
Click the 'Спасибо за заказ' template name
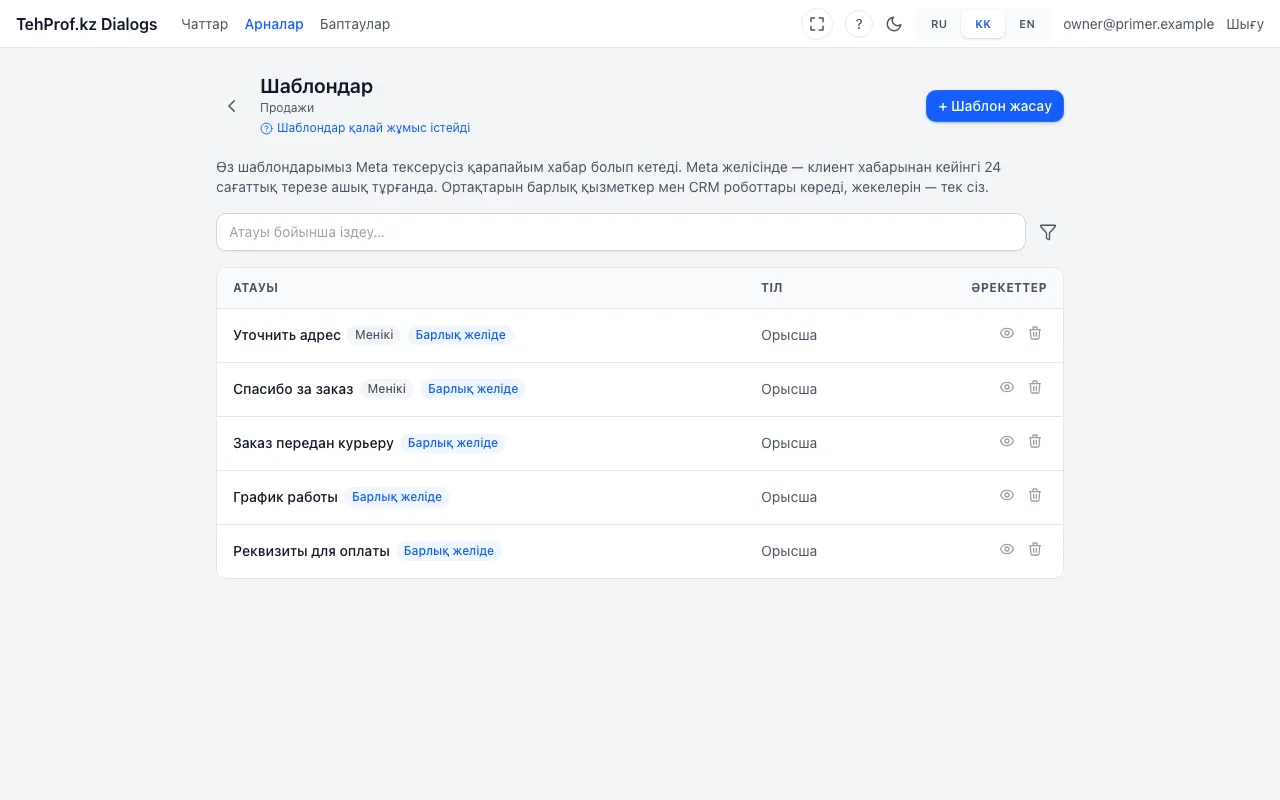coord(293,389)
